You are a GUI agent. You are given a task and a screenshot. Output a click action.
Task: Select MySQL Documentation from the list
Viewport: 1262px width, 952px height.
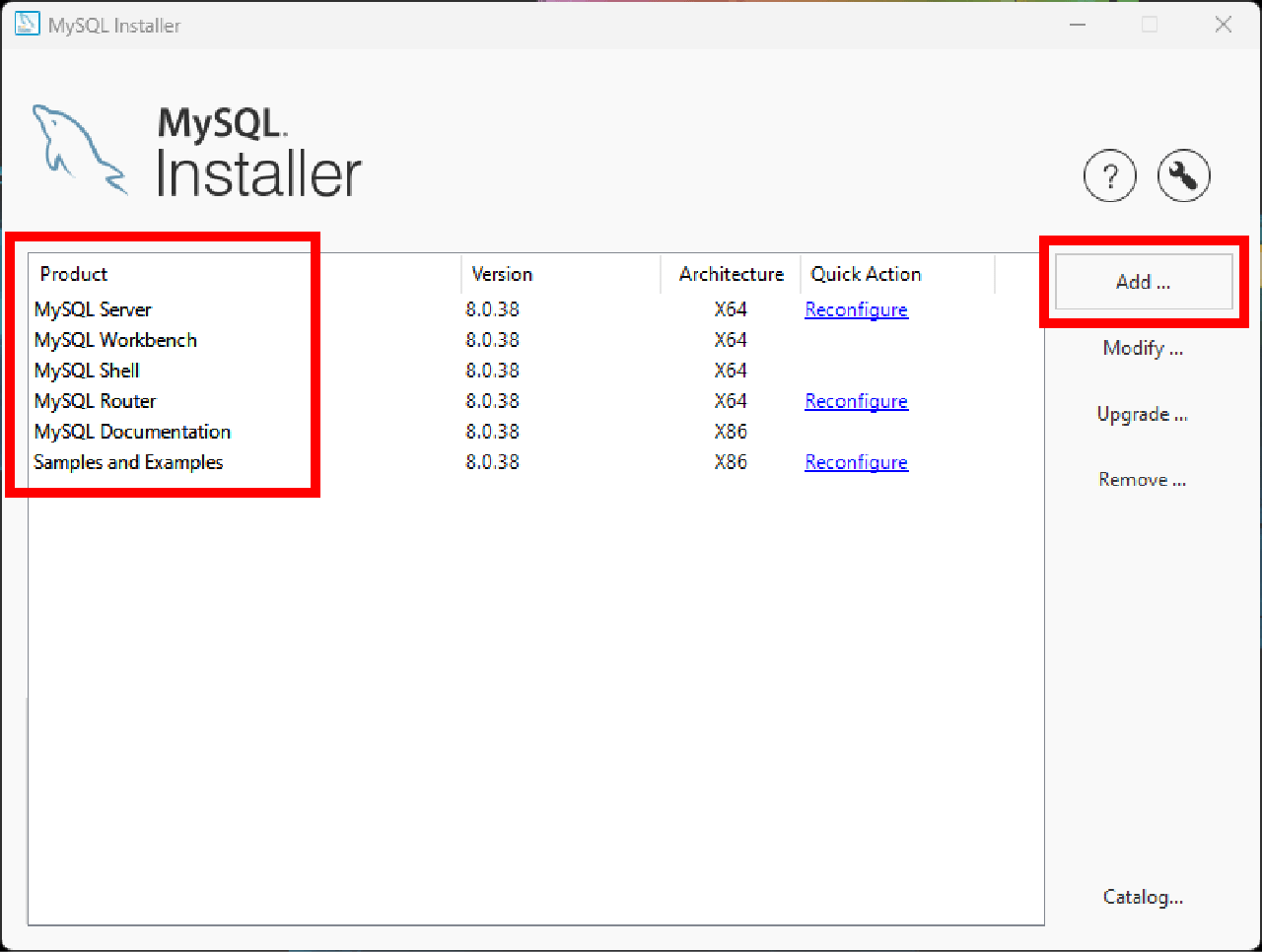click(132, 431)
